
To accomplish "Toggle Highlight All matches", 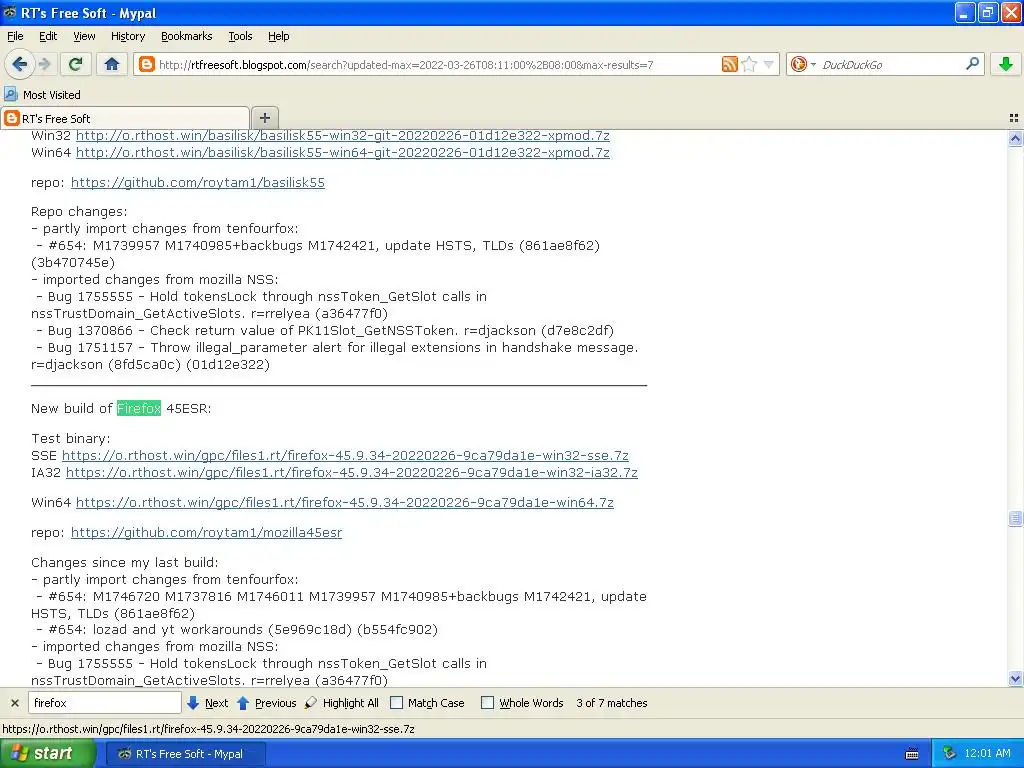I will pyautogui.click(x=342, y=703).
